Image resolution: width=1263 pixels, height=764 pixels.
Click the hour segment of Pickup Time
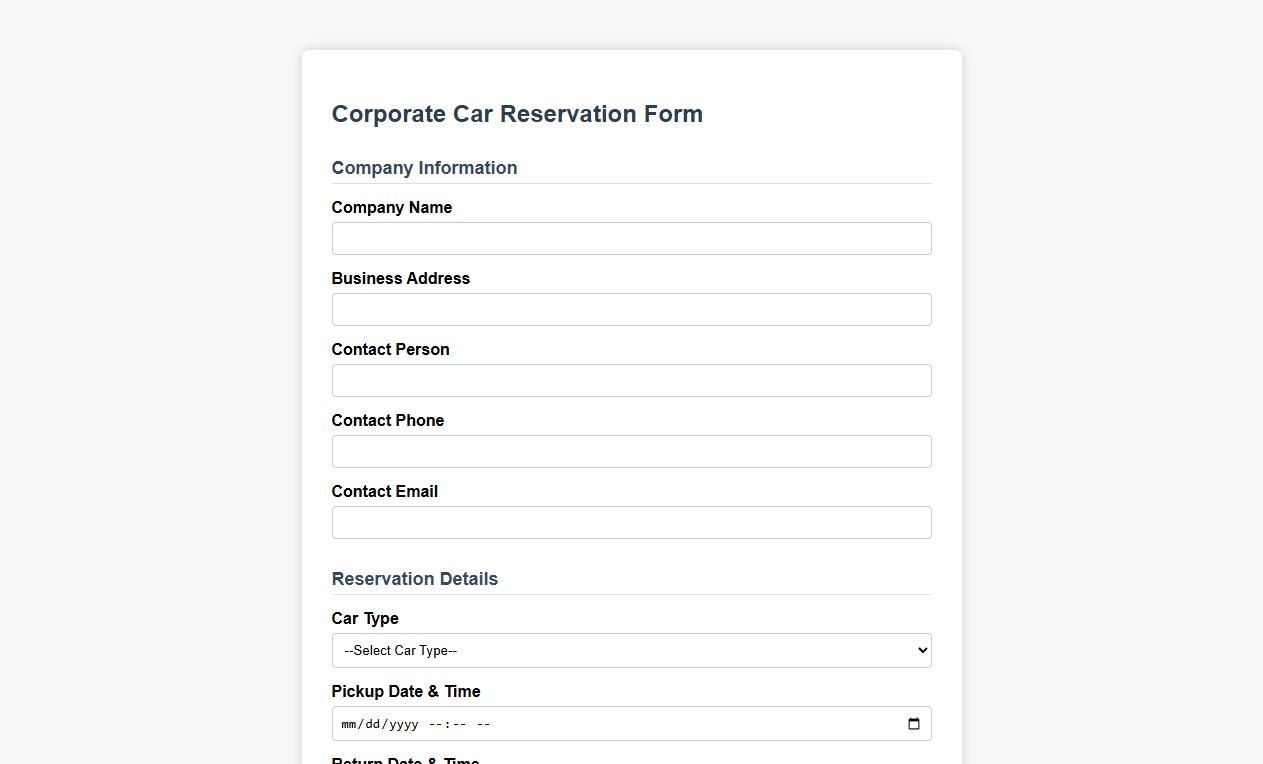tap(434, 723)
